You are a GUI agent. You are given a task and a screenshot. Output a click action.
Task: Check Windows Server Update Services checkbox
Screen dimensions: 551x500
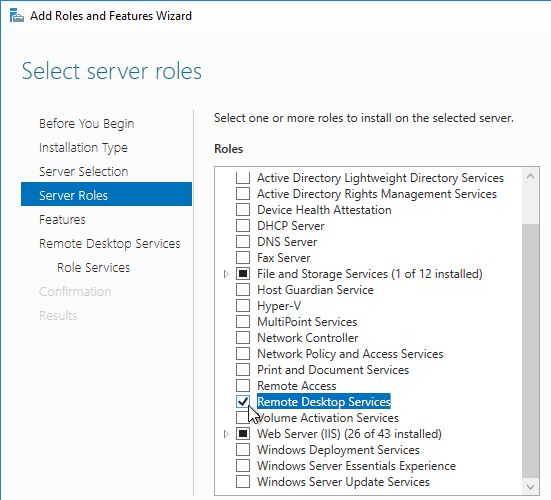[243, 481]
